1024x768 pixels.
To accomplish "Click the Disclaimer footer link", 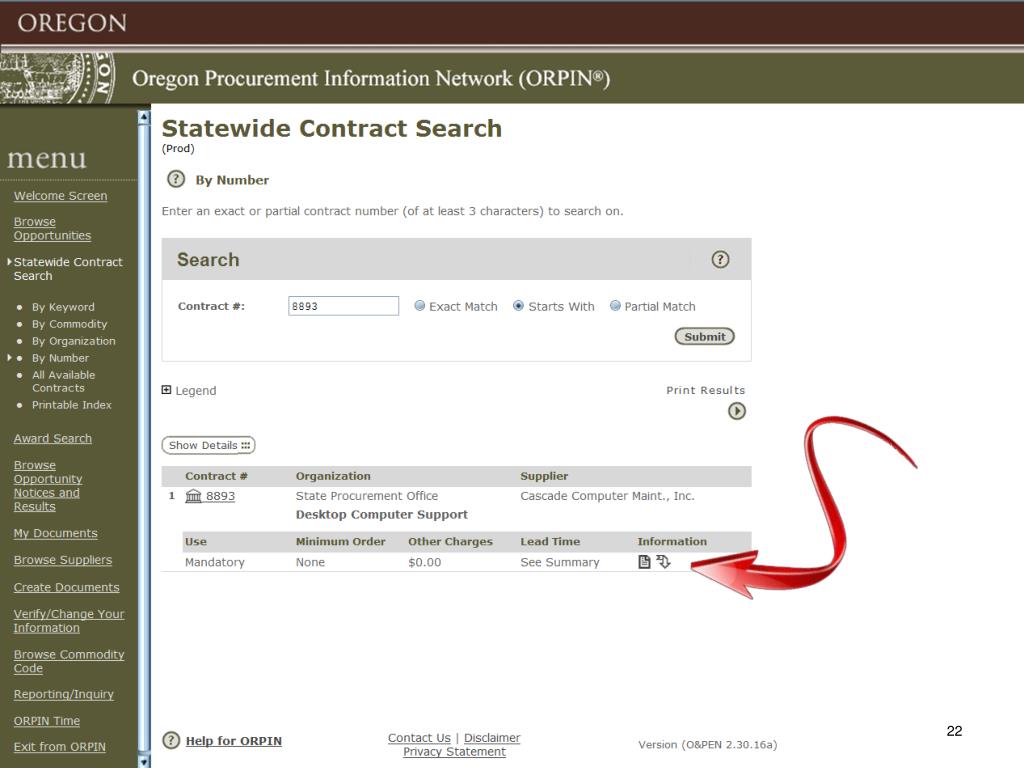I will (x=492, y=738).
